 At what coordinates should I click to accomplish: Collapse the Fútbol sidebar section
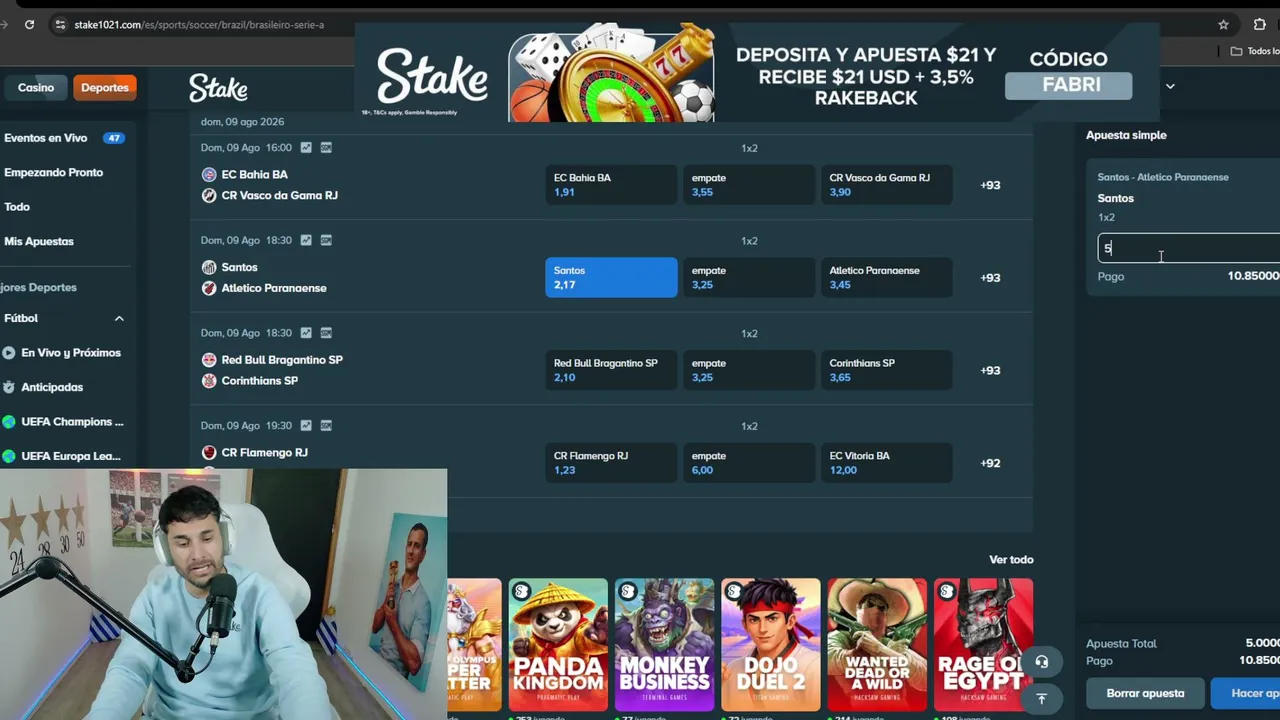[x=119, y=318]
